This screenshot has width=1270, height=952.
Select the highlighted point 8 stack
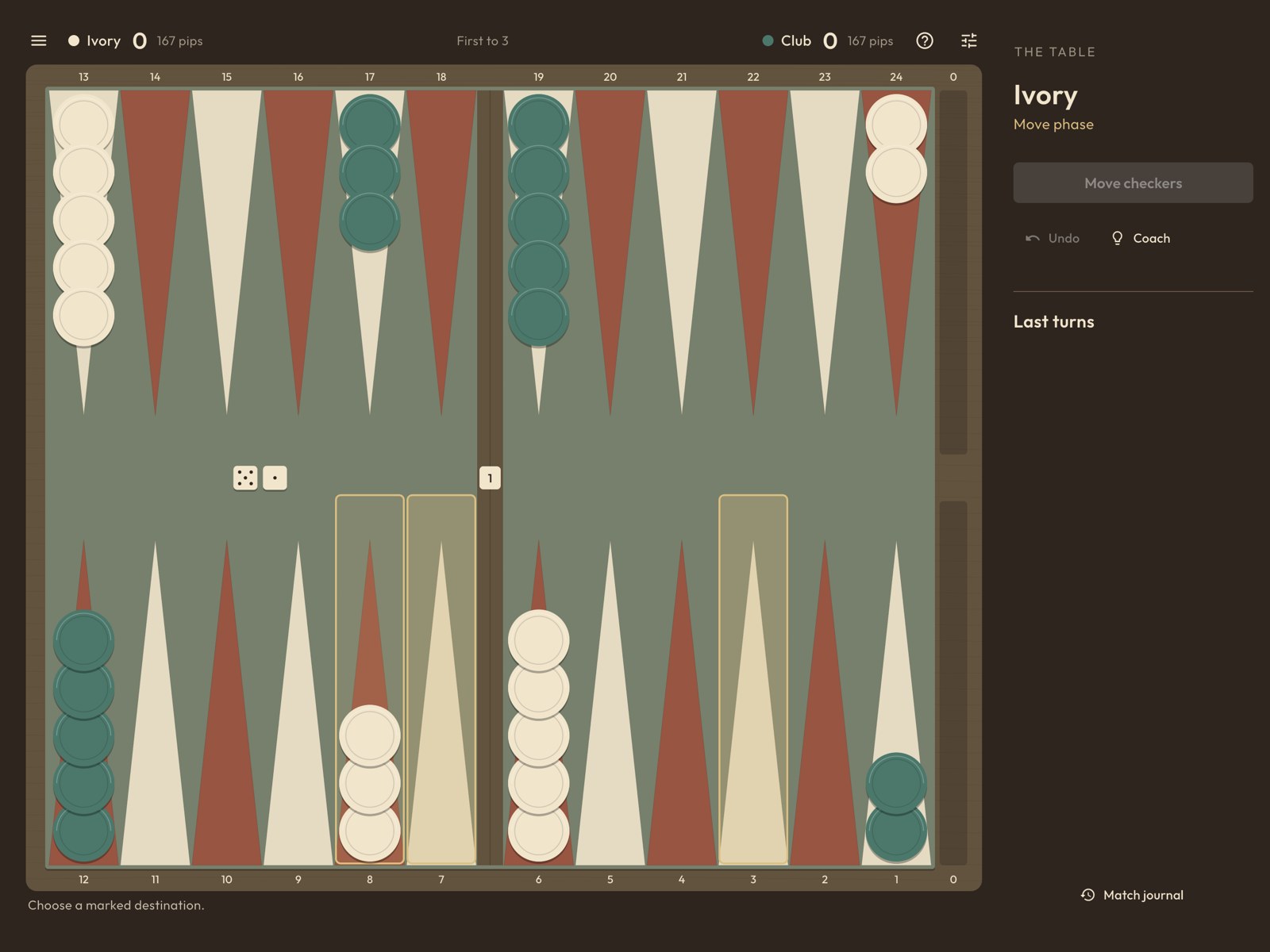pyautogui.click(x=370, y=679)
